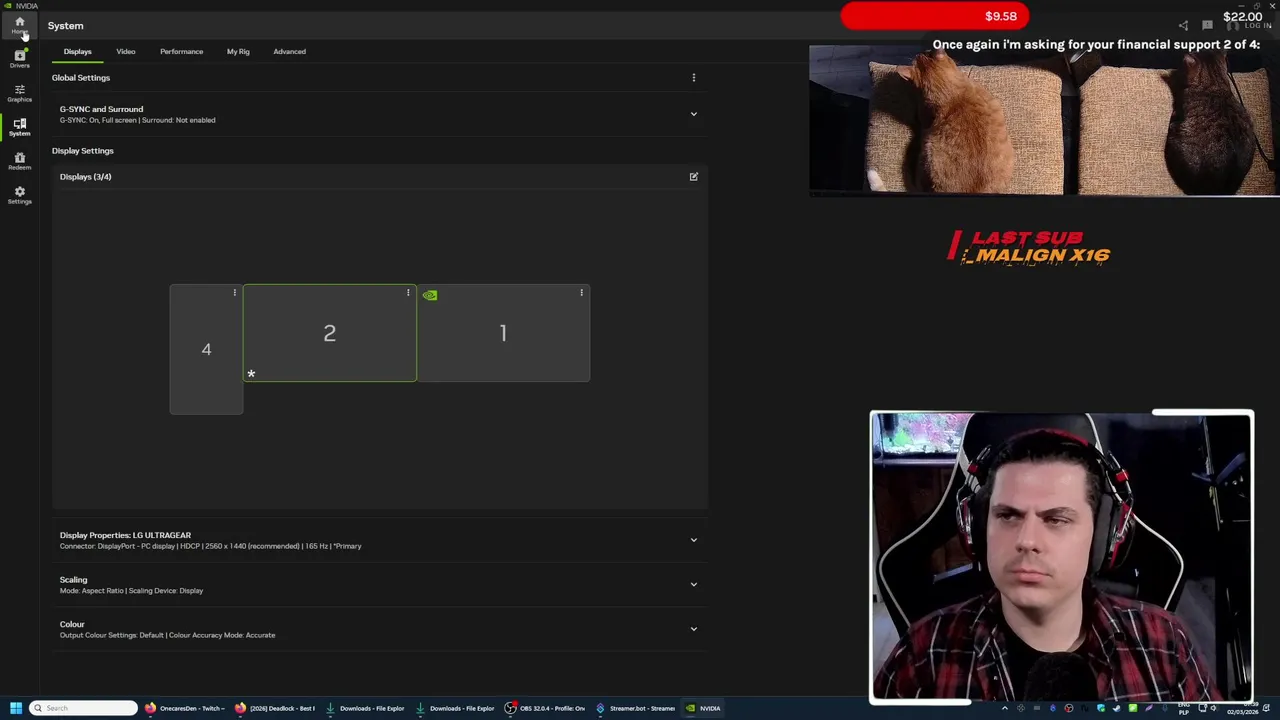Screen dimensions: 1280x720
Task: Select display 1 in the layout
Action: click(x=503, y=333)
